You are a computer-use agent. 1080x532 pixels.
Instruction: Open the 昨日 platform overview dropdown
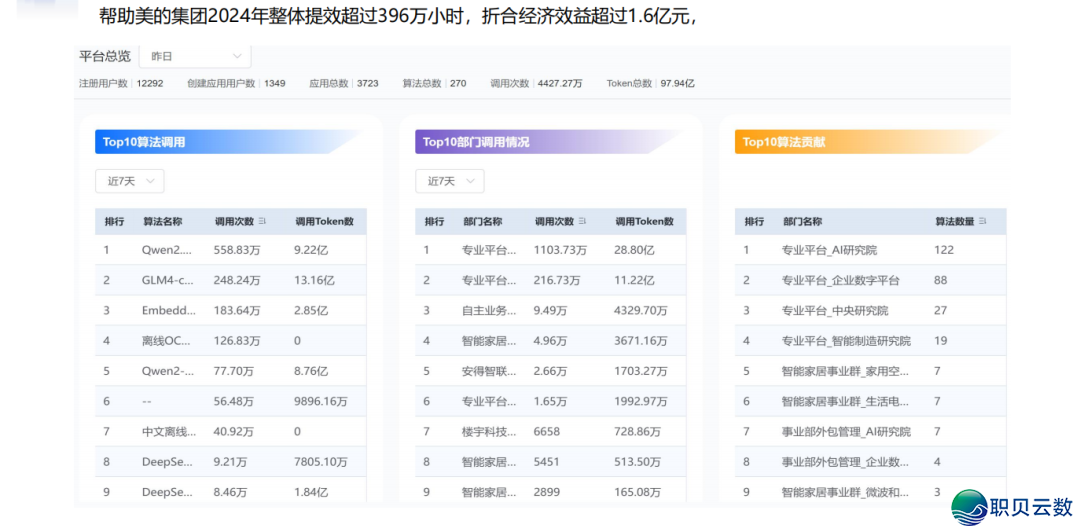(195, 57)
